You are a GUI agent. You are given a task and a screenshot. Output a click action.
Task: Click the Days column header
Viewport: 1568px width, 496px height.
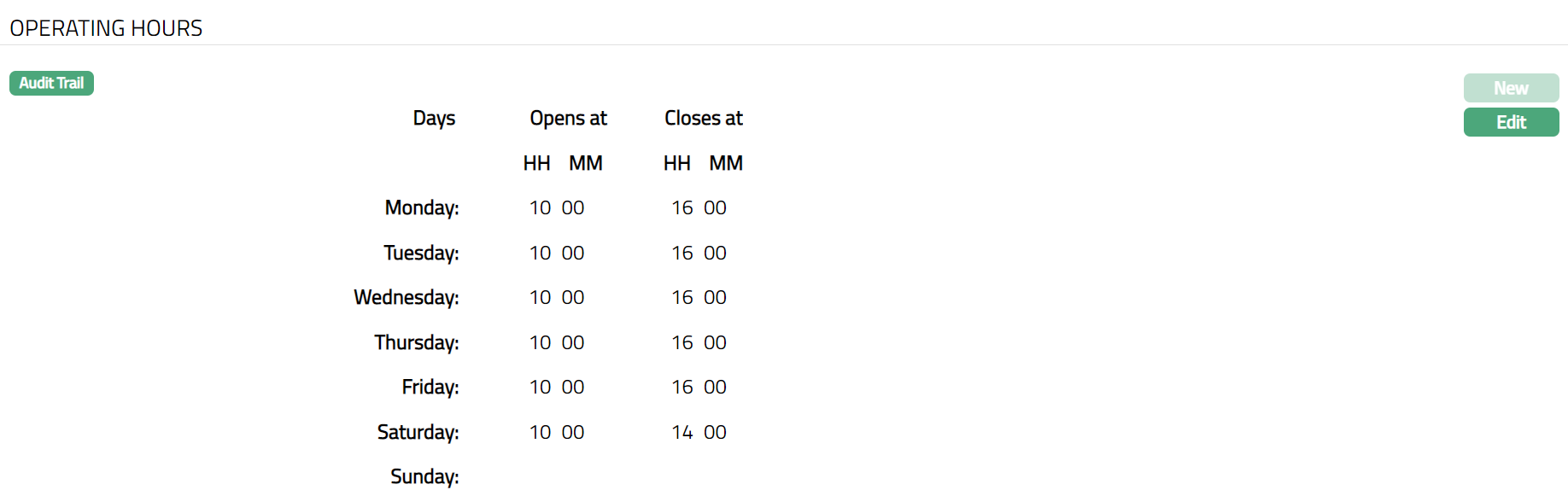434,118
